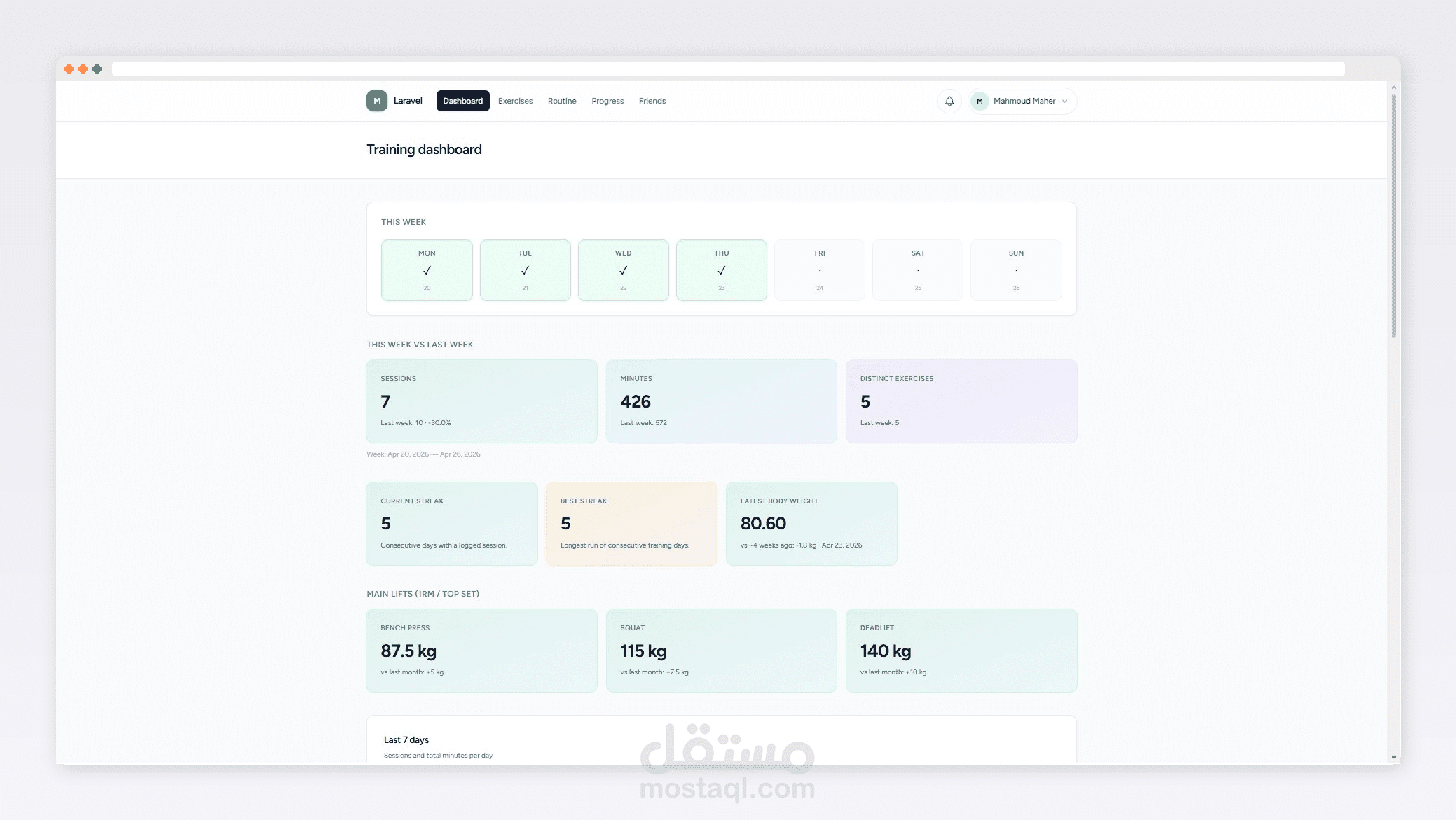This screenshot has height=820, width=1456.
Task: Click Monday's checkmark icon
Action: pyautogui.click(x=426, y=270)
